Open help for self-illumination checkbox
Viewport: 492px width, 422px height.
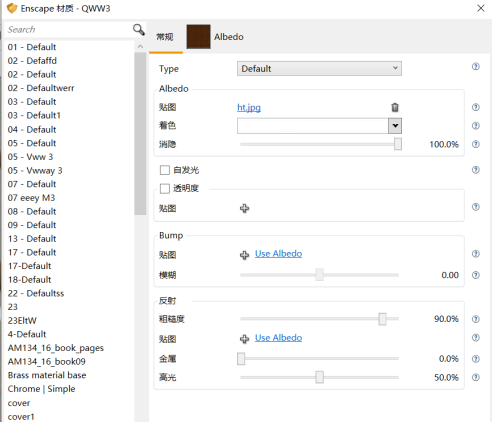pyautogui.click(x=476, y=170)
